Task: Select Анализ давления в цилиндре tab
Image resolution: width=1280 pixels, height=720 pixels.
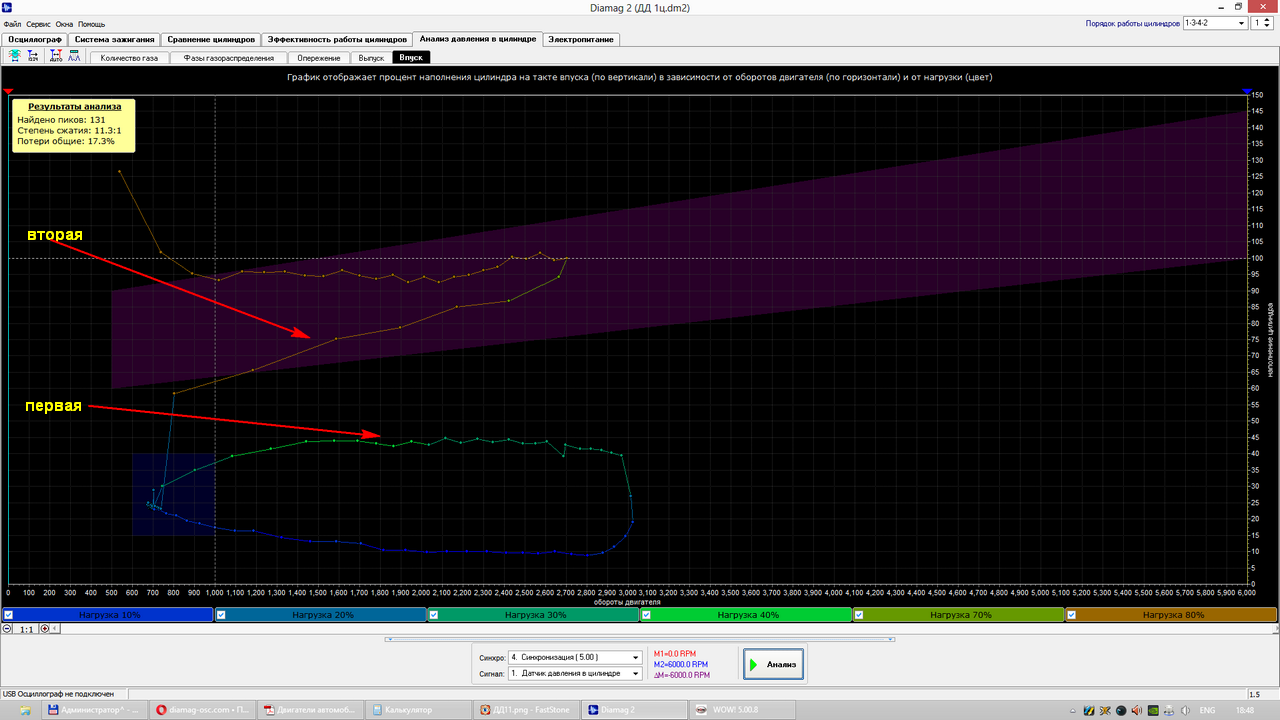Action: (477, 38)
